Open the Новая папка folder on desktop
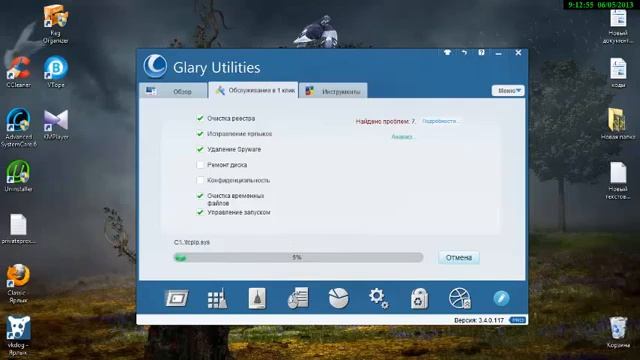Image resolution: width=640 pixels, height=360 pixels. [x=618, y=123]
